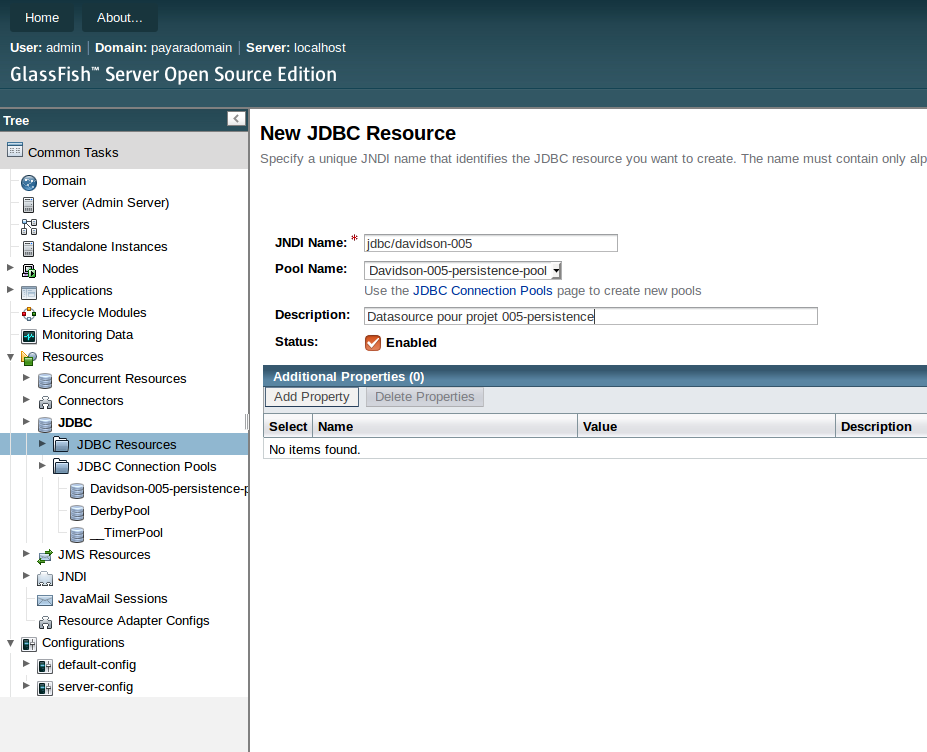Click the JavaMail Sessions envelope icon
The height and width of the screenshot is (752, 927).
[x=45, y=600]
